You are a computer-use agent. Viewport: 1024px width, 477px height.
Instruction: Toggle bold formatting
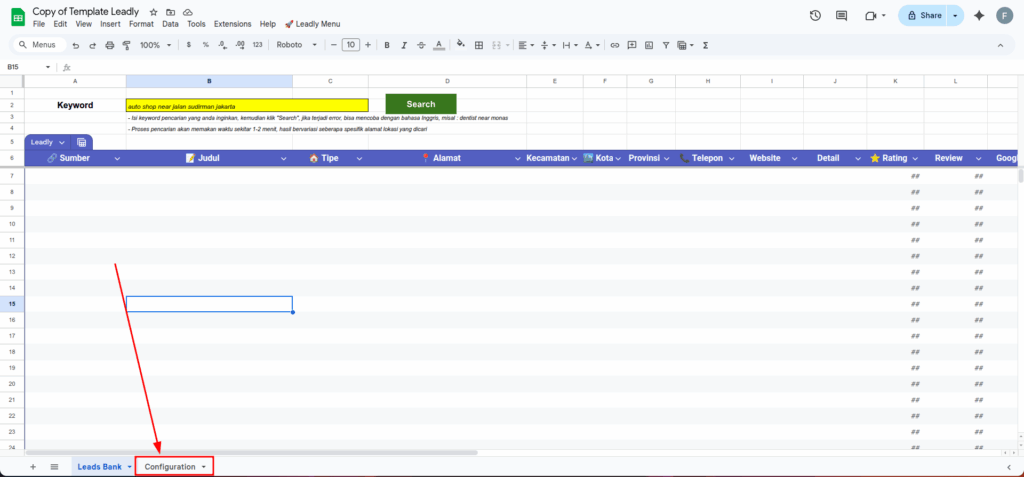386,45
